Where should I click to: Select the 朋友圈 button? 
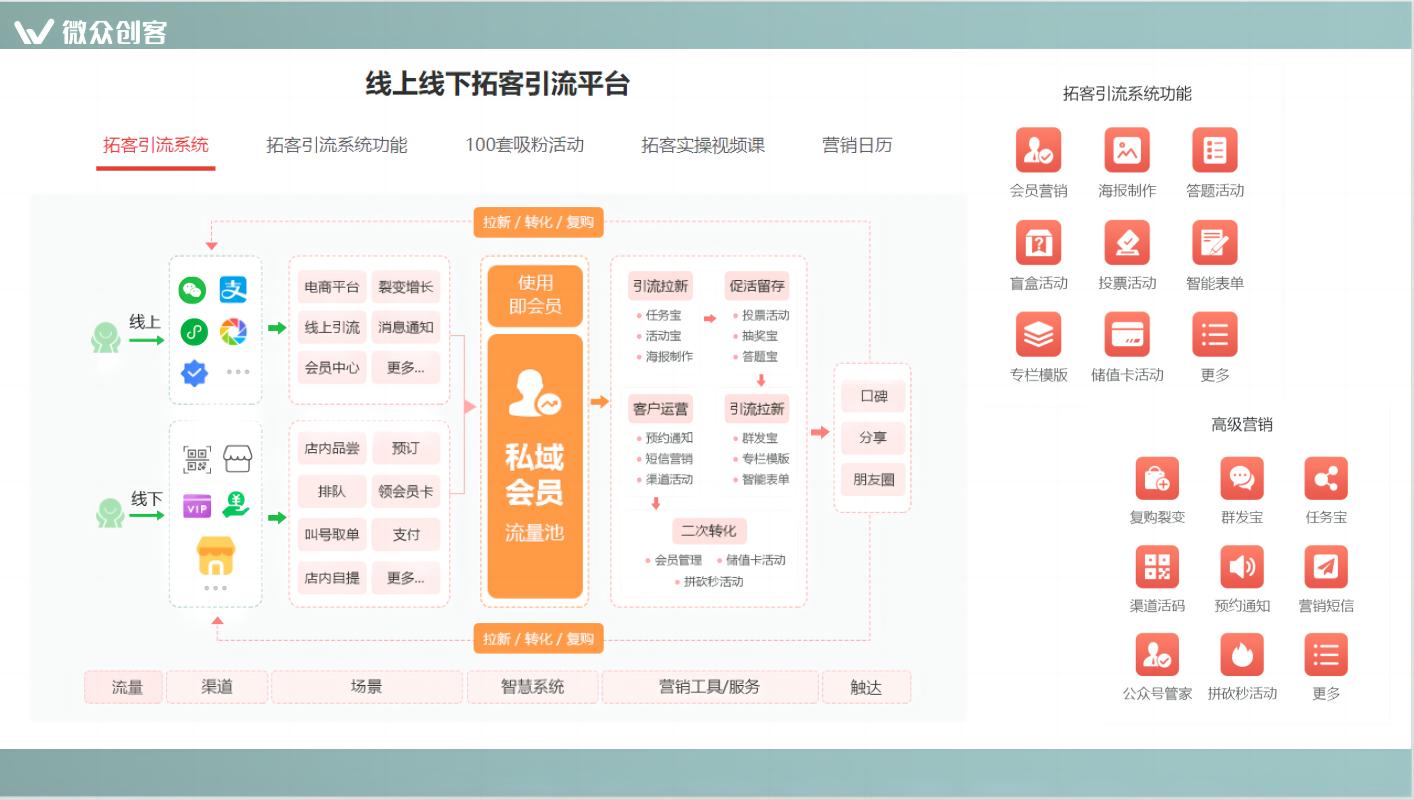coord(873,479)
